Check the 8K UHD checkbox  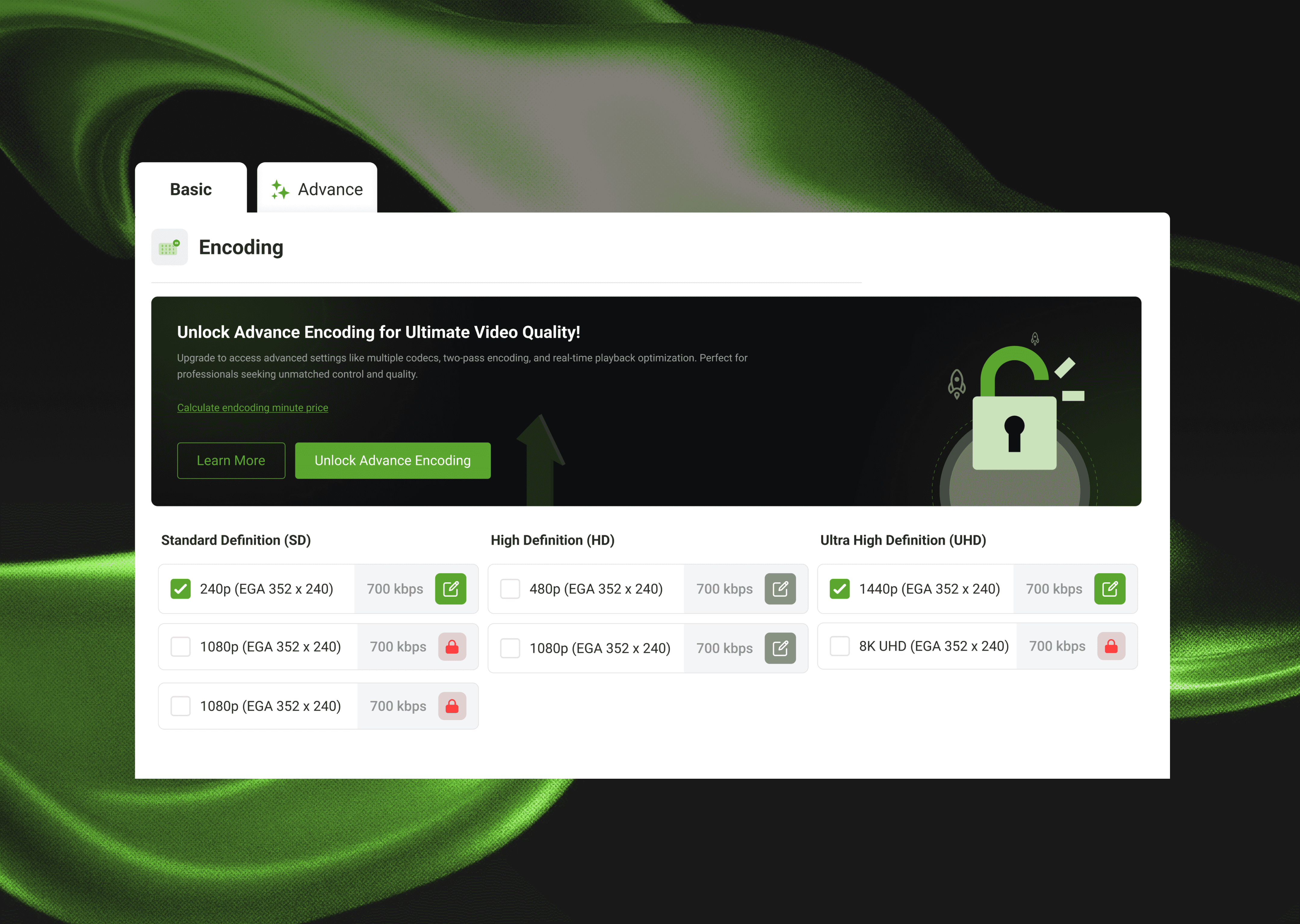point(840,646)
